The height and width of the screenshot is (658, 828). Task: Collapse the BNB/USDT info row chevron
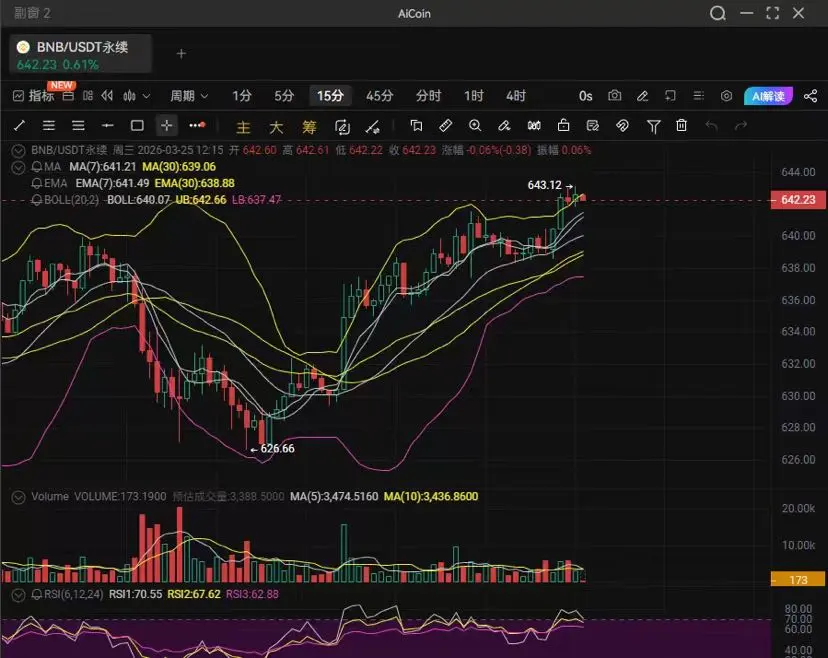18,149
